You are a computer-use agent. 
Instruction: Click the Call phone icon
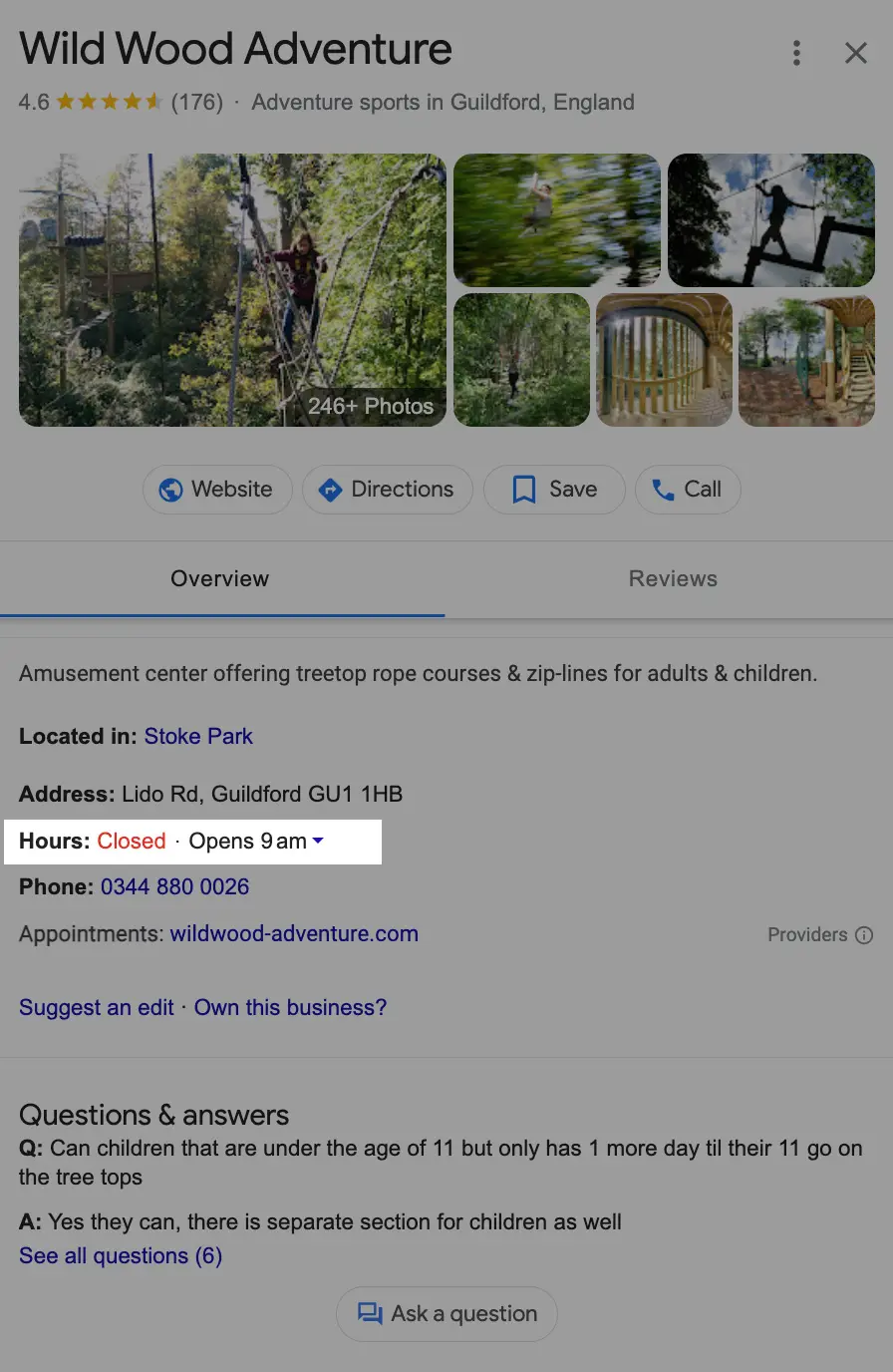663,490
